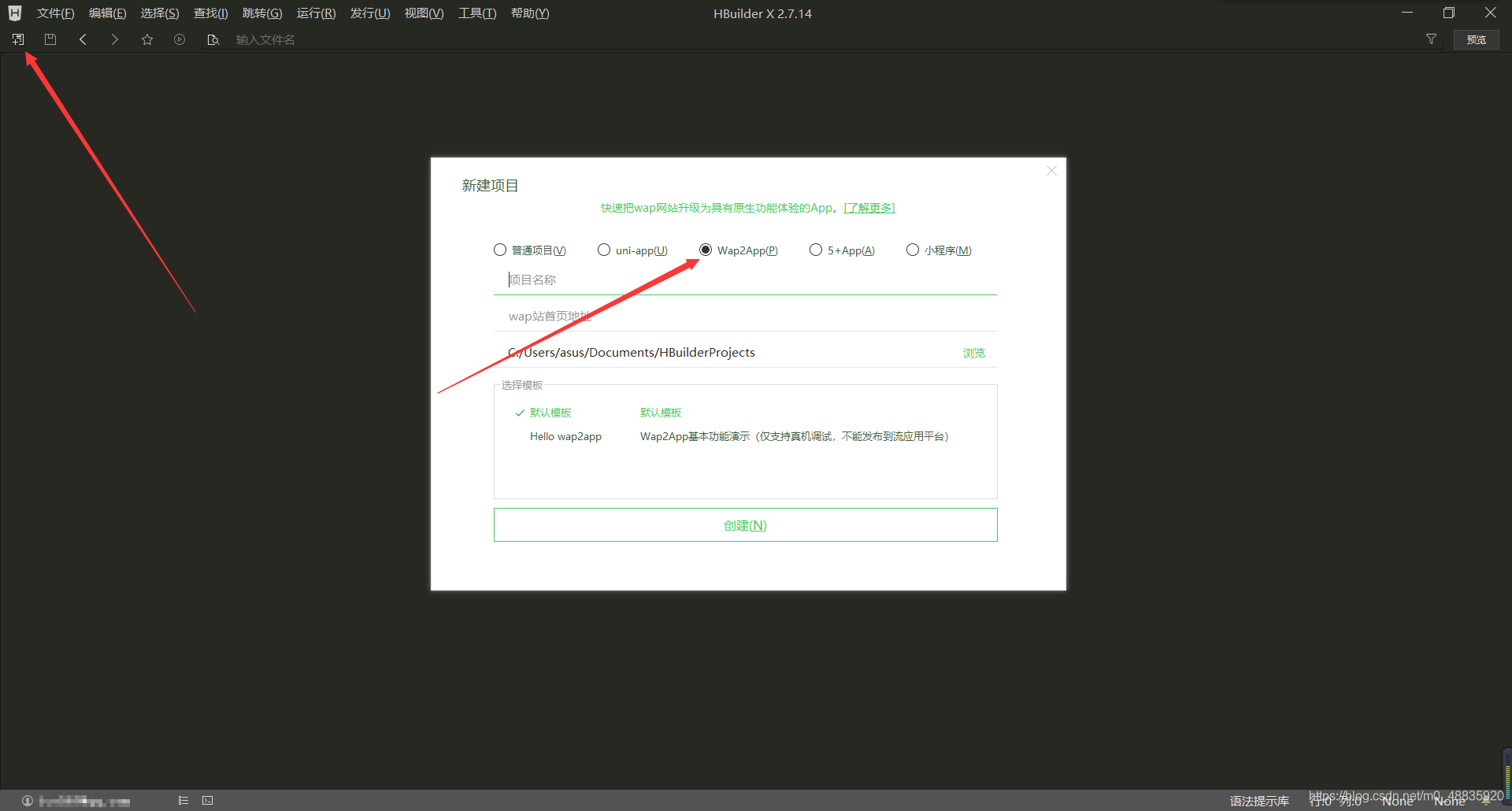Click the 预览 preview button

(x=1477, y=39)
